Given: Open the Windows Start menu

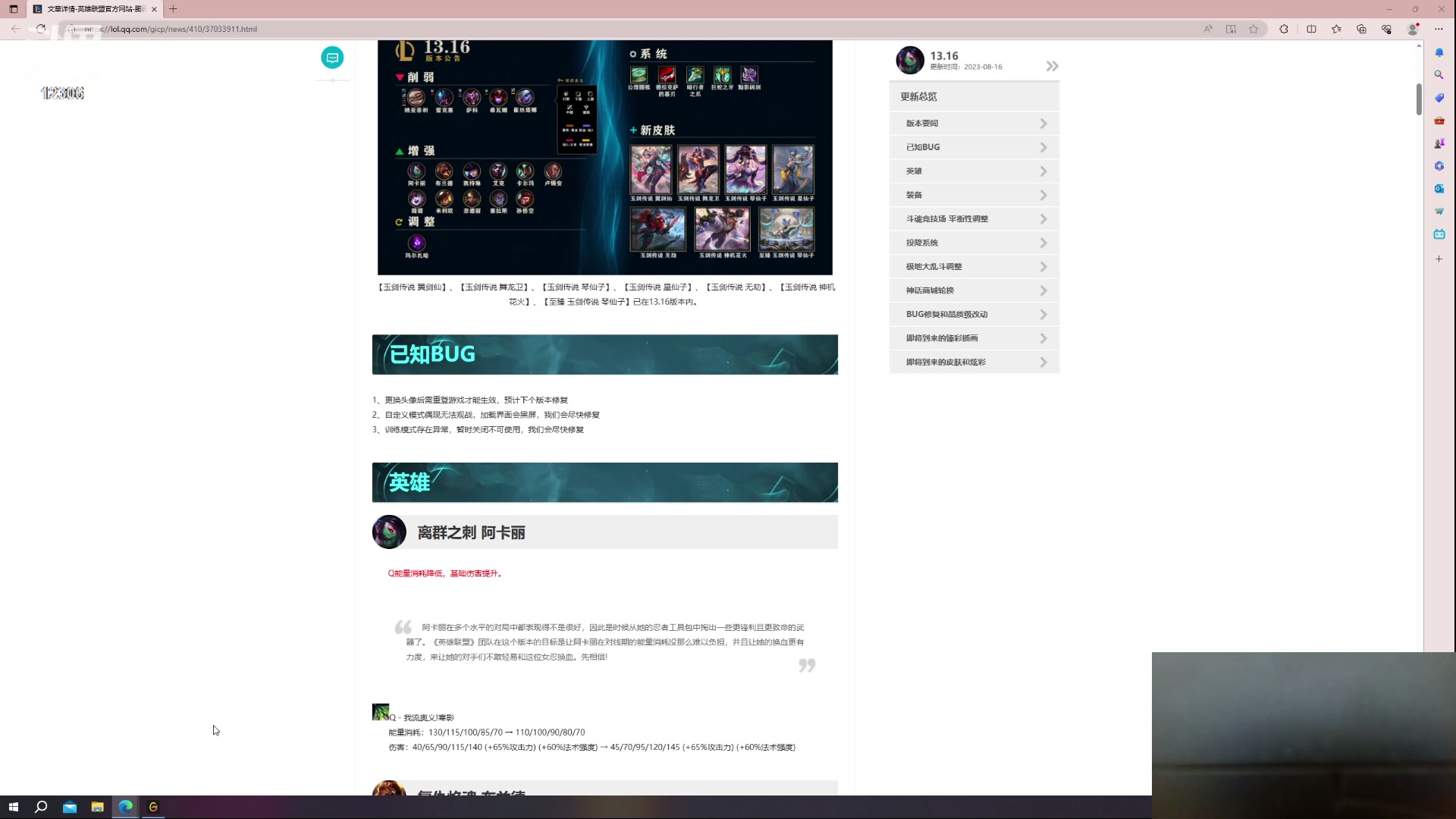Looking at the screenshot, I should [13, 807].
